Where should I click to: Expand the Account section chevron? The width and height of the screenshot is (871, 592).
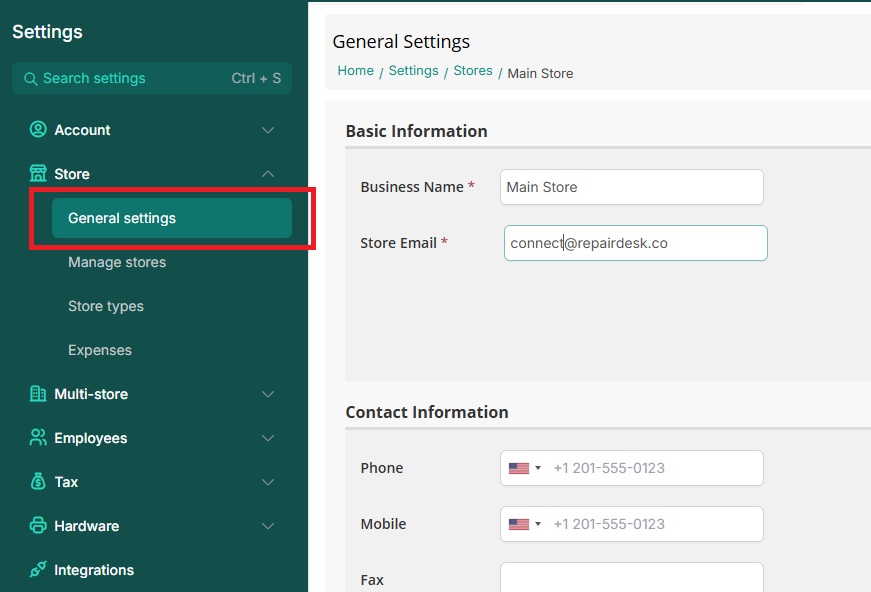(x=268, y=130)
